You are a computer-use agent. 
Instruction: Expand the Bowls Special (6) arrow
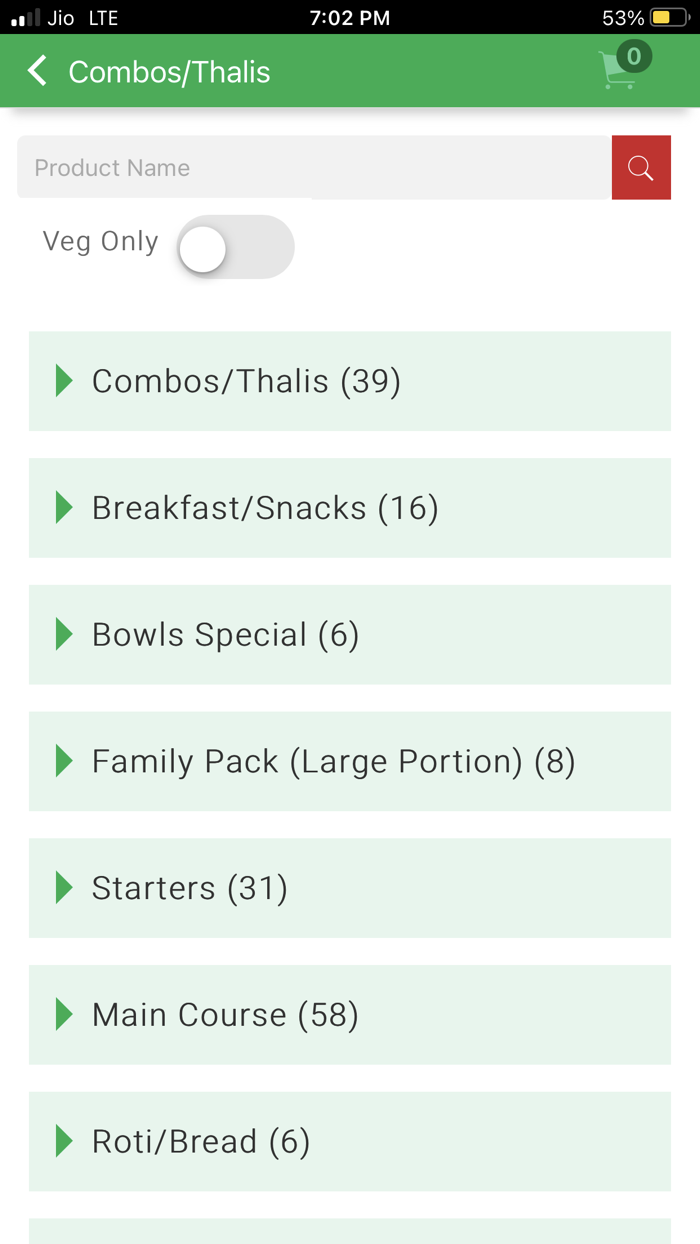point(64,634)
